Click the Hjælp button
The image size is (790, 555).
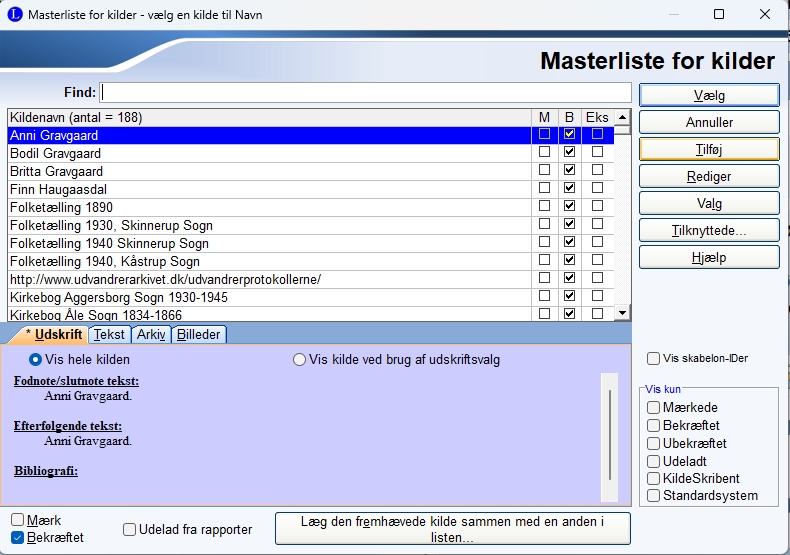[708, 257]
